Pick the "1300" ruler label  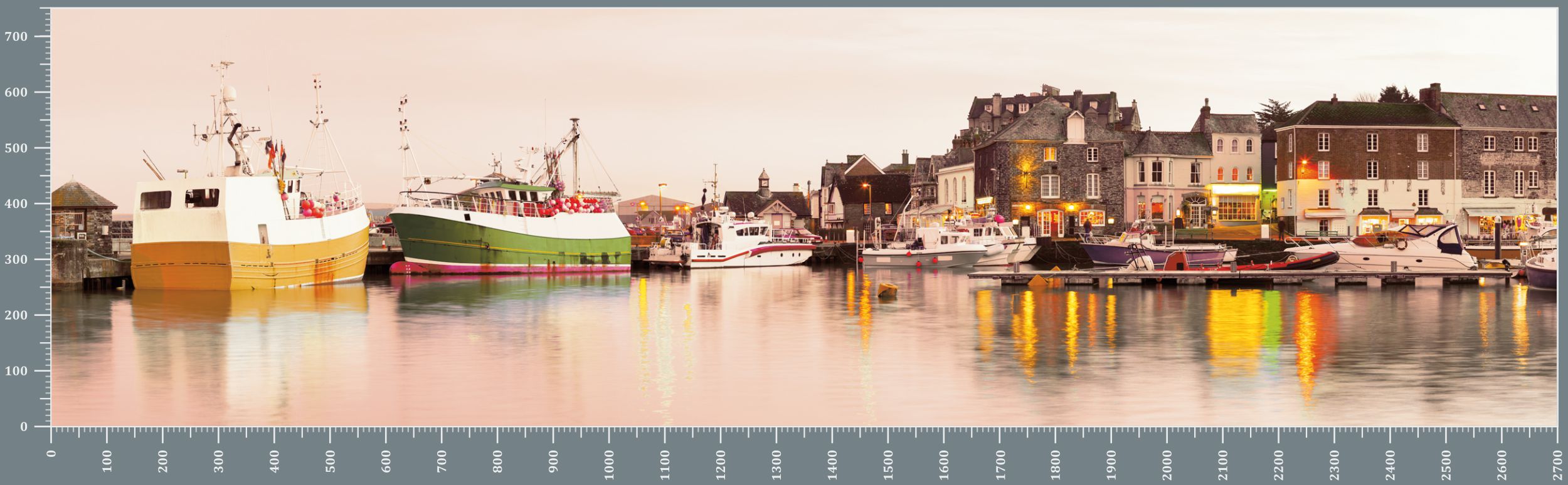pos(776,464)
